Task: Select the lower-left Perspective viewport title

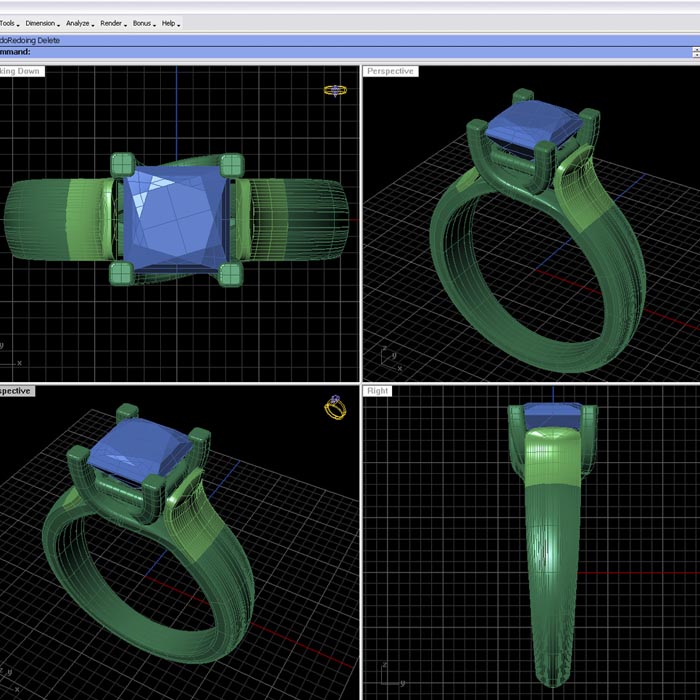Action: point(17,391)
